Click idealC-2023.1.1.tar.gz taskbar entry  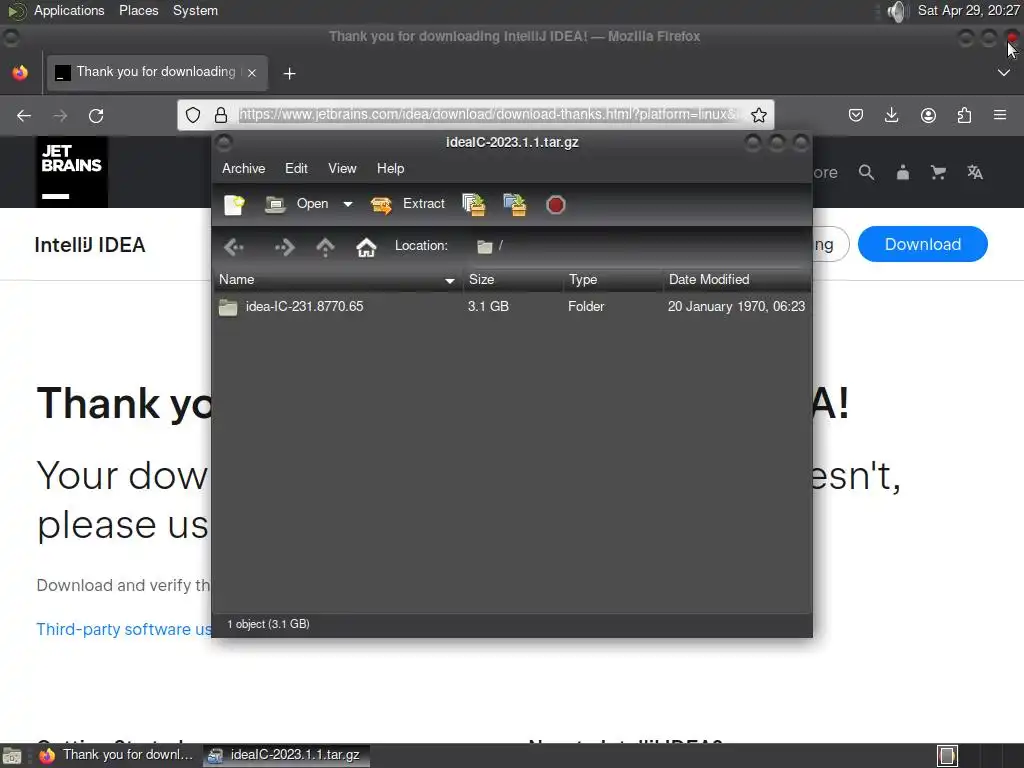pos(287,755)
